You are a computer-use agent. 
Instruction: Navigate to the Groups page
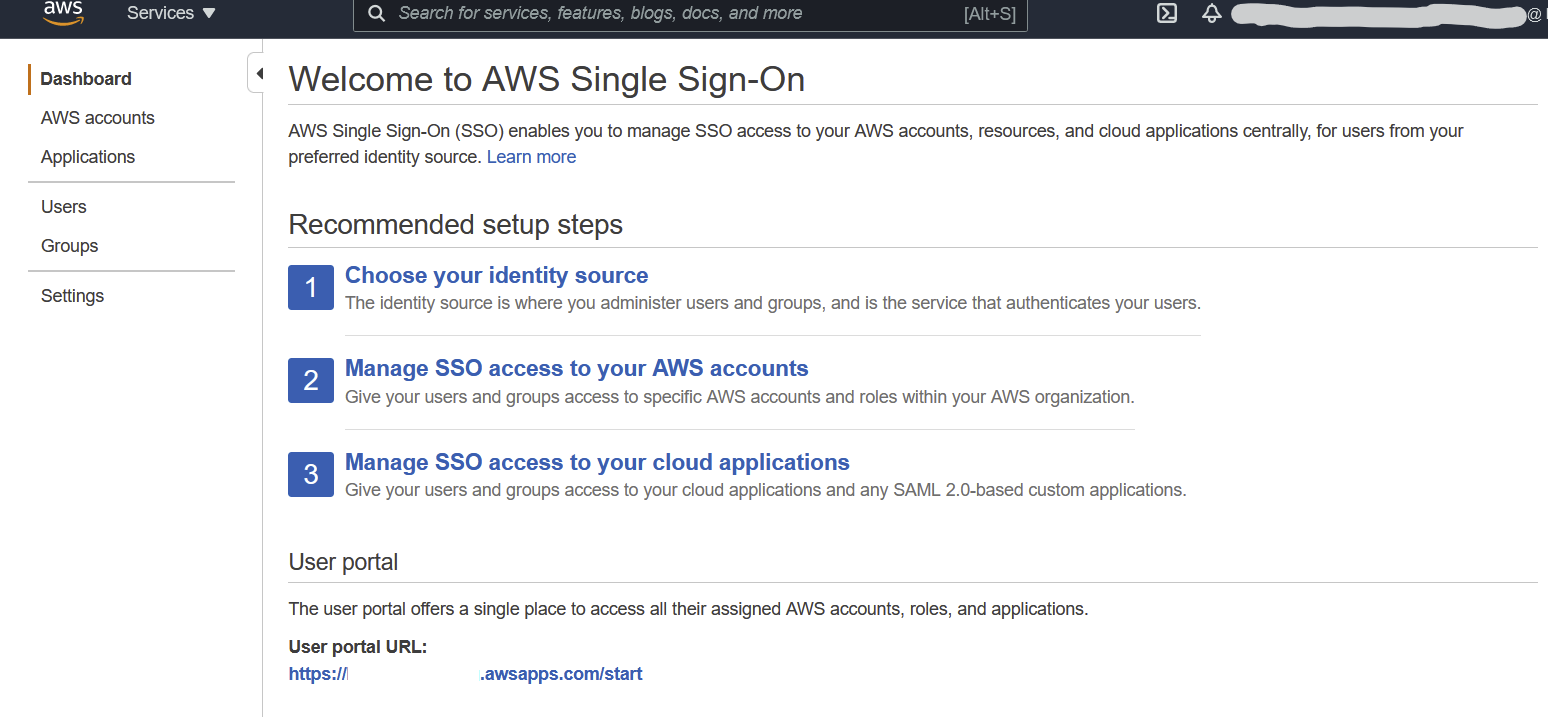pyautogui.click(x=70, y=246)
